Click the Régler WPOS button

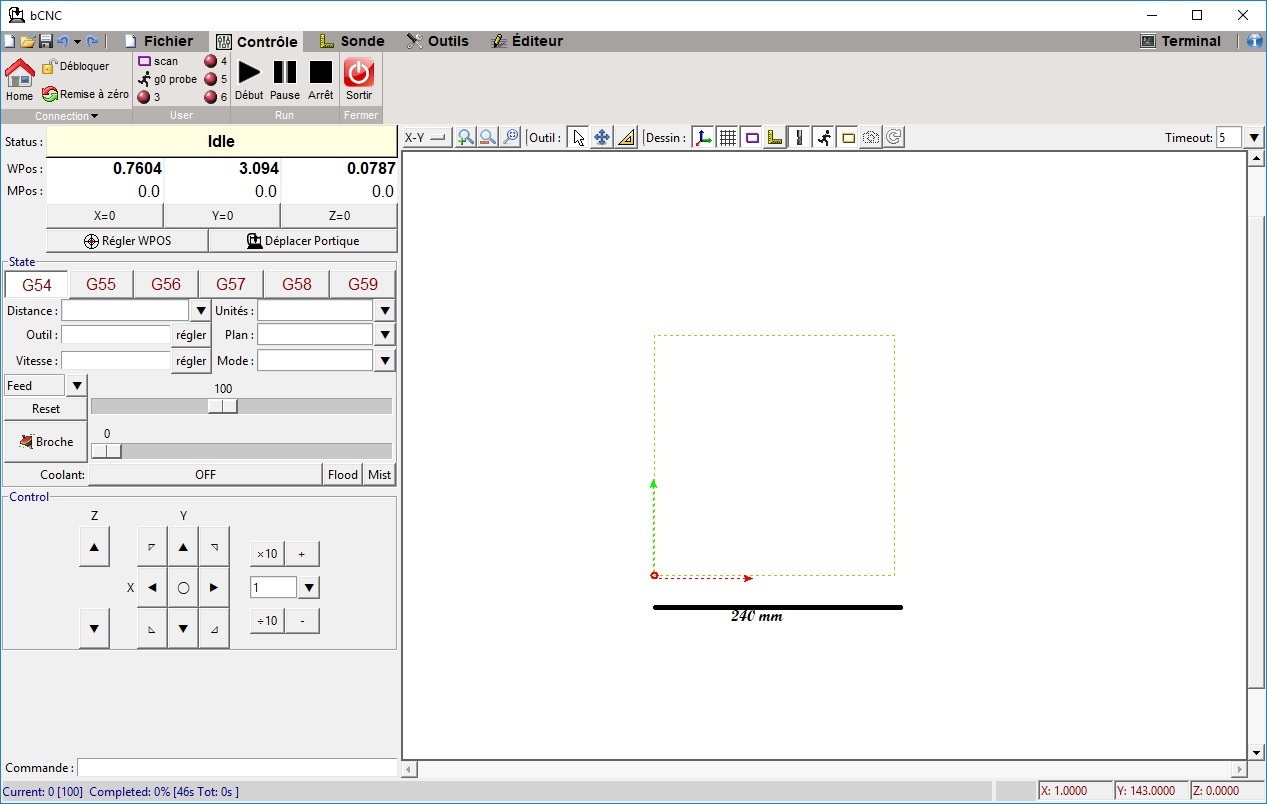click(127, 241)
